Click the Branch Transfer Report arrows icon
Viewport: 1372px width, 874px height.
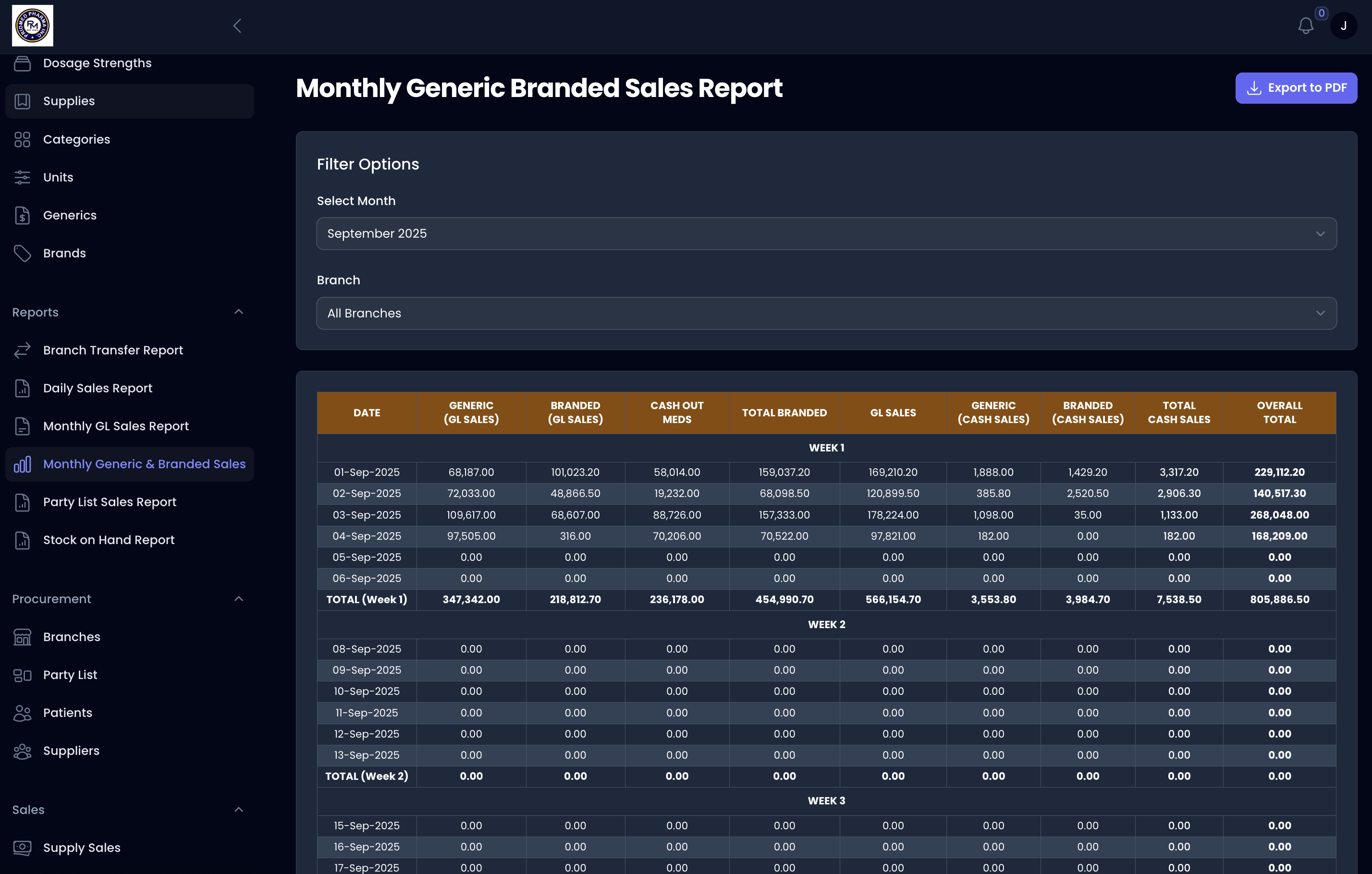(x=22, y=350)
